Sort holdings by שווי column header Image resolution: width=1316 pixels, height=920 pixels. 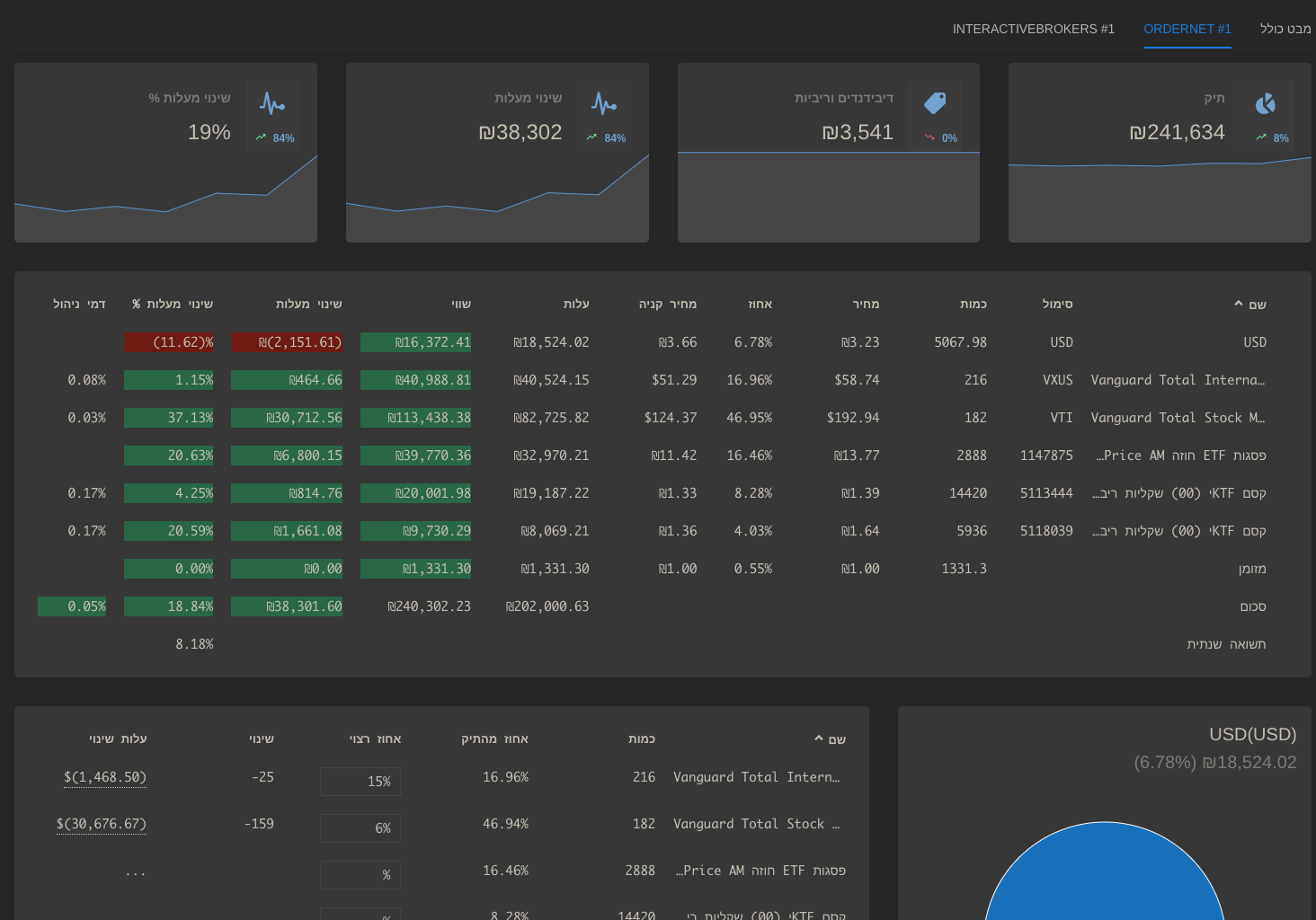point(461,304)
